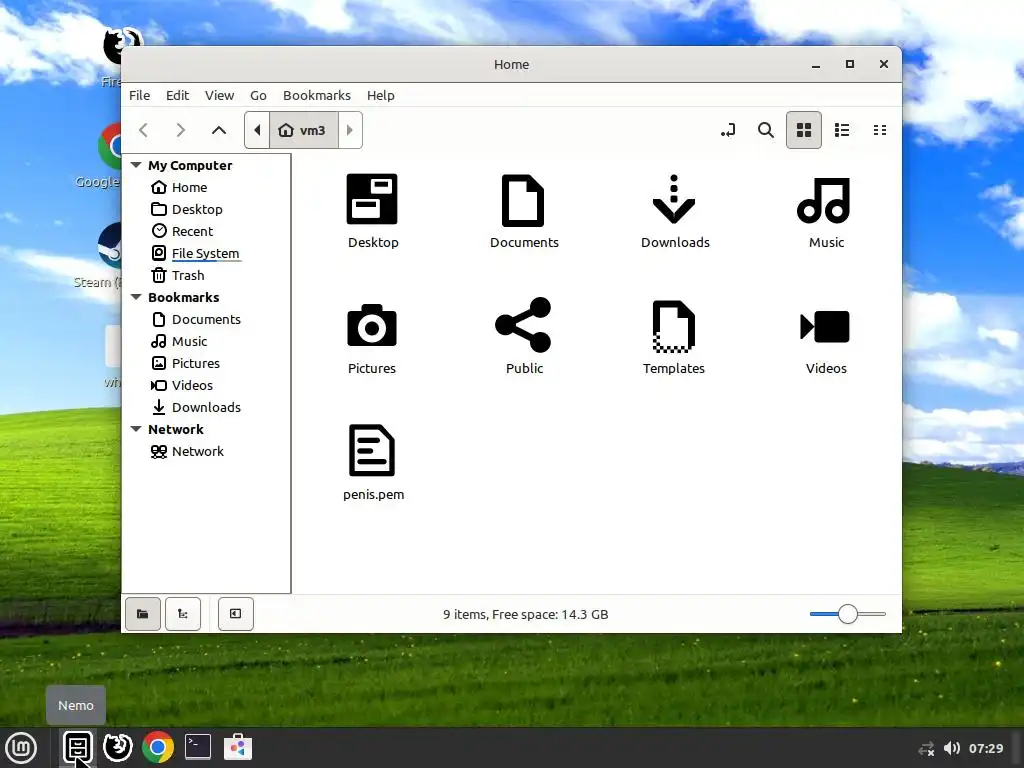Select the Pictures camera folder icon
Image resolution: width=1024 pixels, height=768 pixels.
(372, 325)
